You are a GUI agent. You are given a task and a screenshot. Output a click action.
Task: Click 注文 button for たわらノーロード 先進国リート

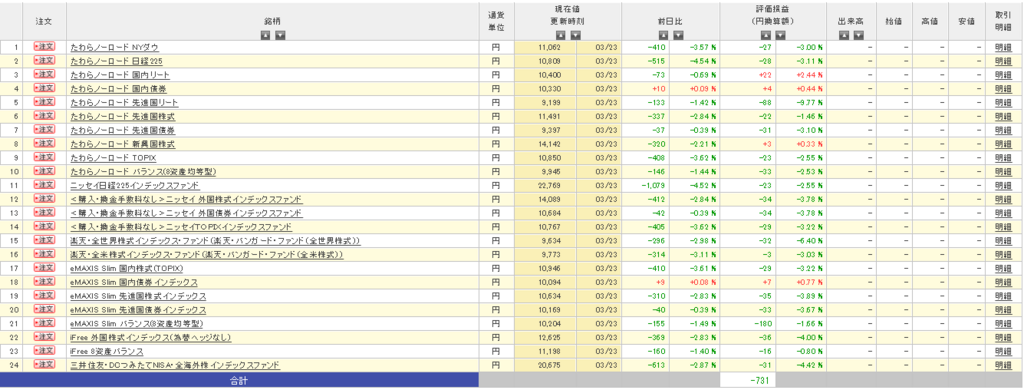click(44, 103)
